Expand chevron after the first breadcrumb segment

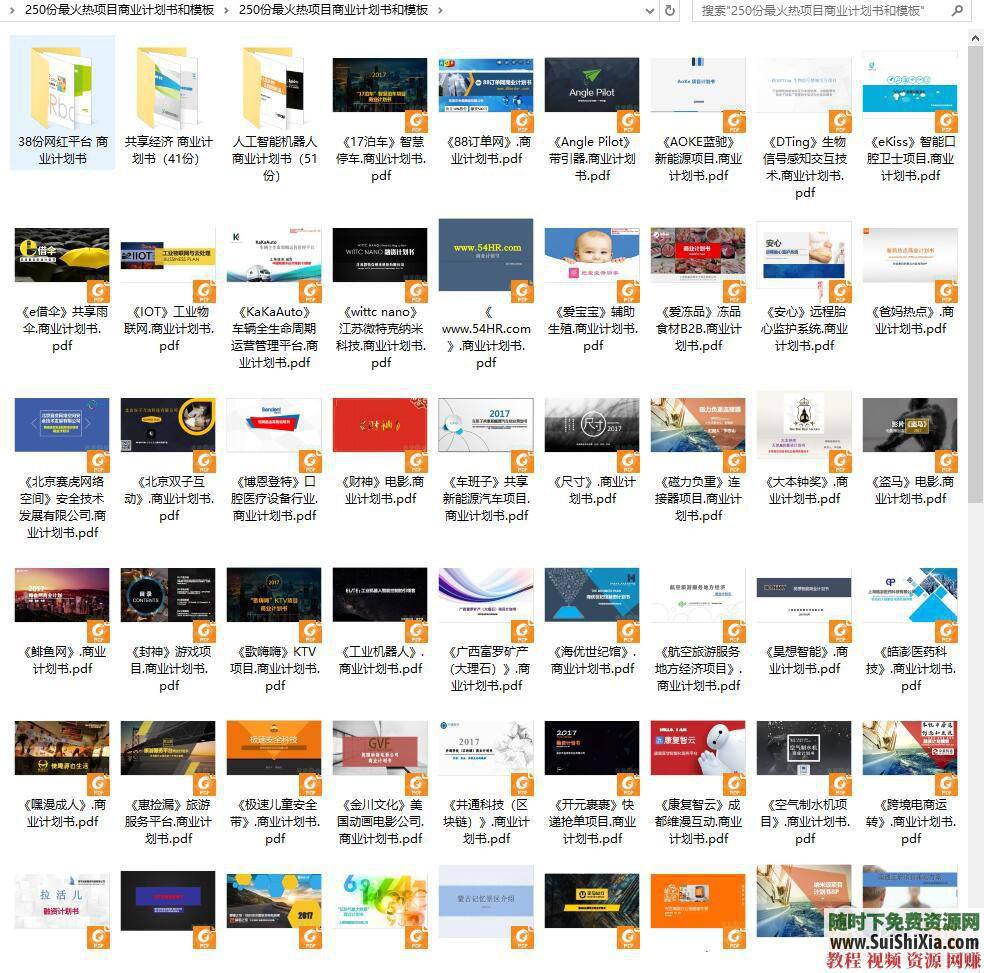click(226, 11)
